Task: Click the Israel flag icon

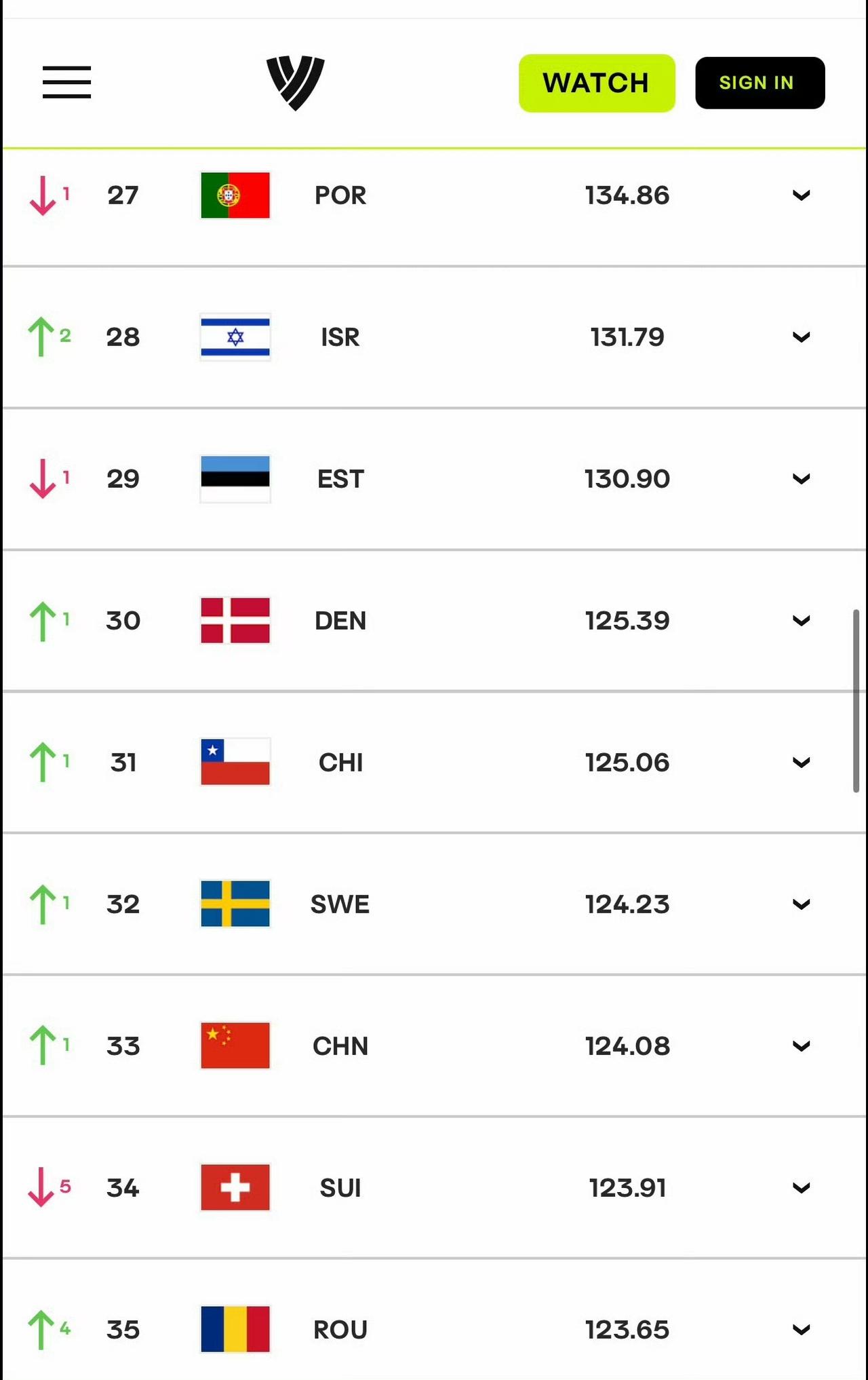Action: coord(235,337)
